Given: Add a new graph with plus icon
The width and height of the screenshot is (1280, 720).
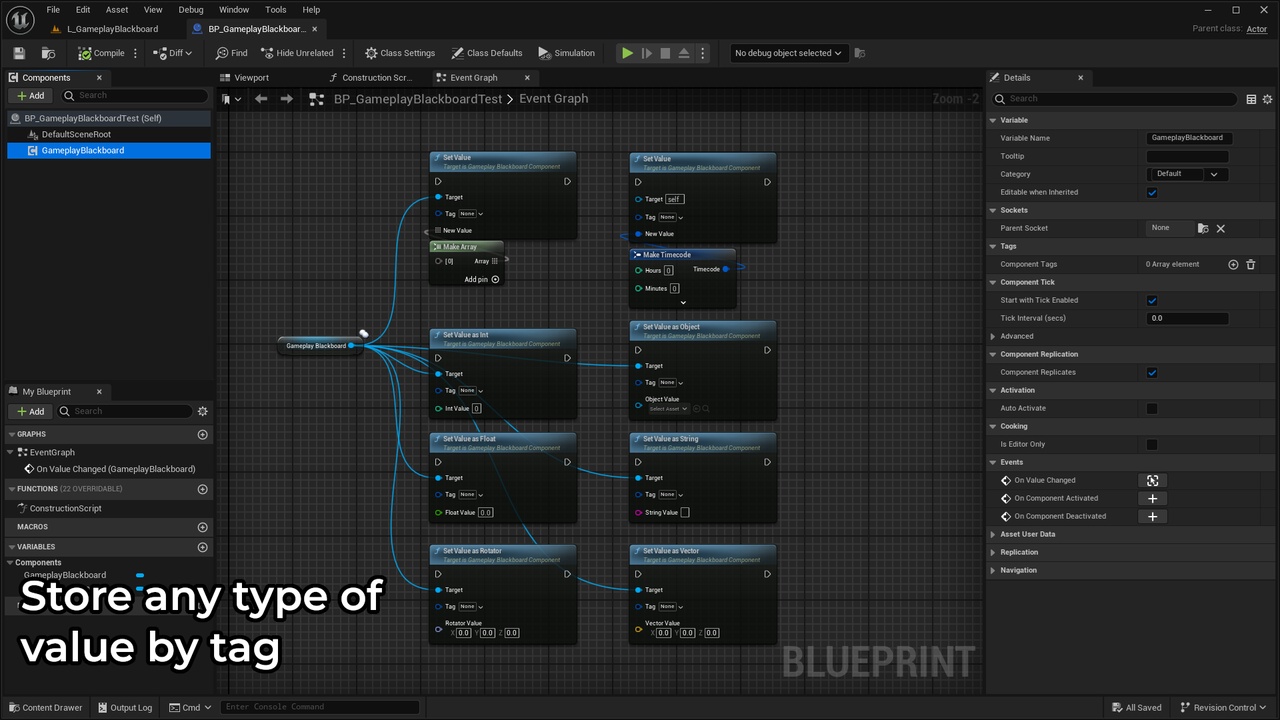Looking at the screenshot, I should (203, 434).
